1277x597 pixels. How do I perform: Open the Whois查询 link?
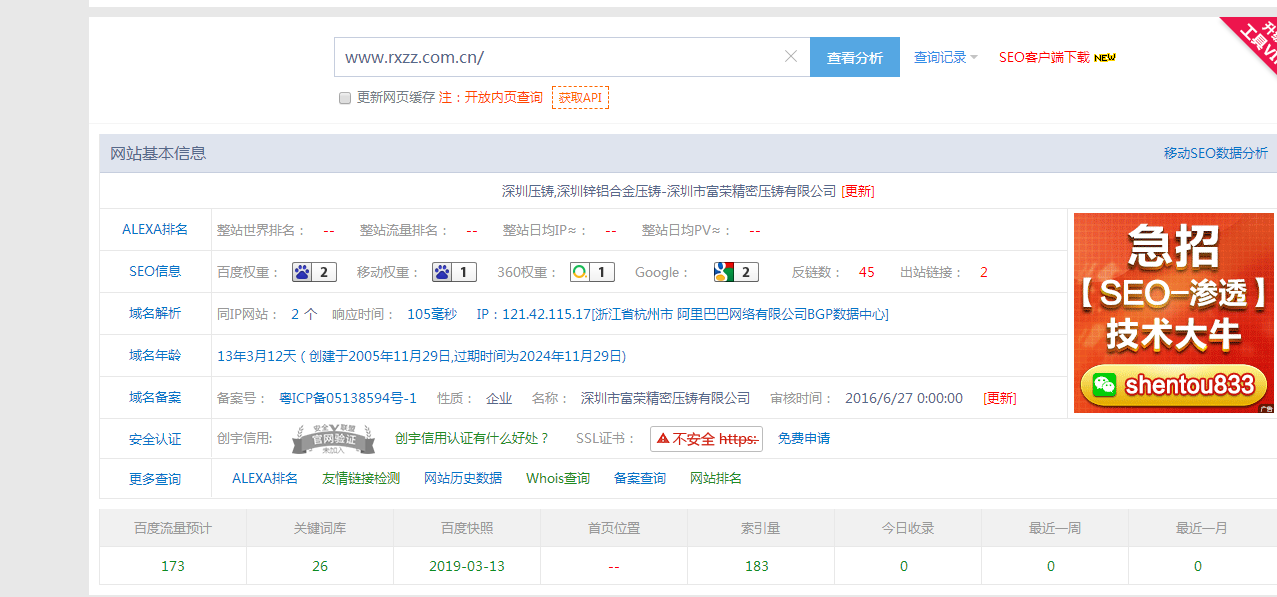tap(558, 478)
